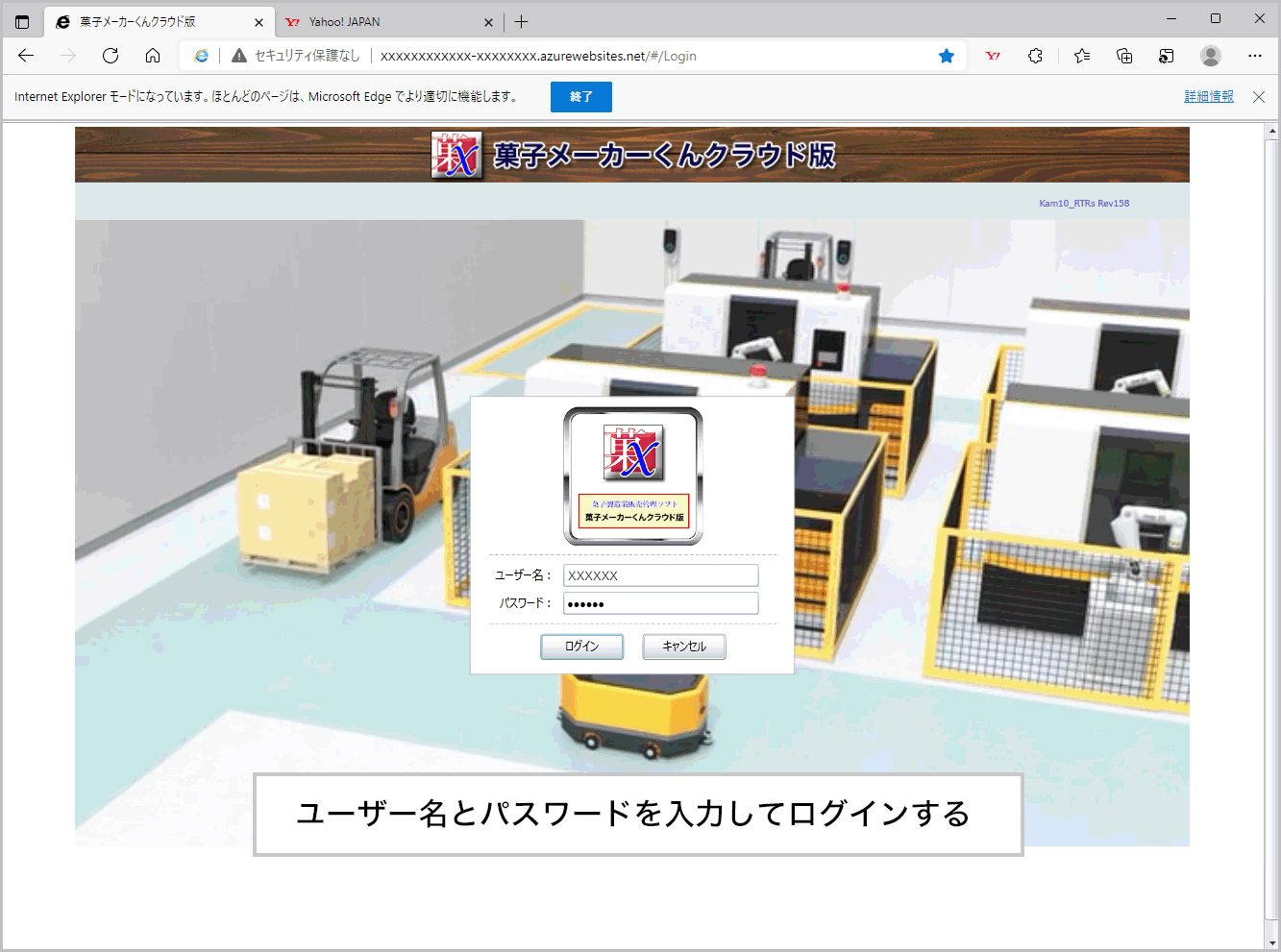Reload the page with the refresh icon
This screenshot has width=1281, height=952.
tap(111, 56)
